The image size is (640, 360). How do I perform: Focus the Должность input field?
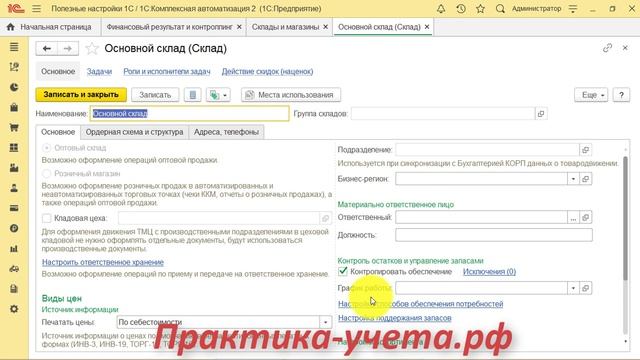pyautogui.click(x=494, y=235)
